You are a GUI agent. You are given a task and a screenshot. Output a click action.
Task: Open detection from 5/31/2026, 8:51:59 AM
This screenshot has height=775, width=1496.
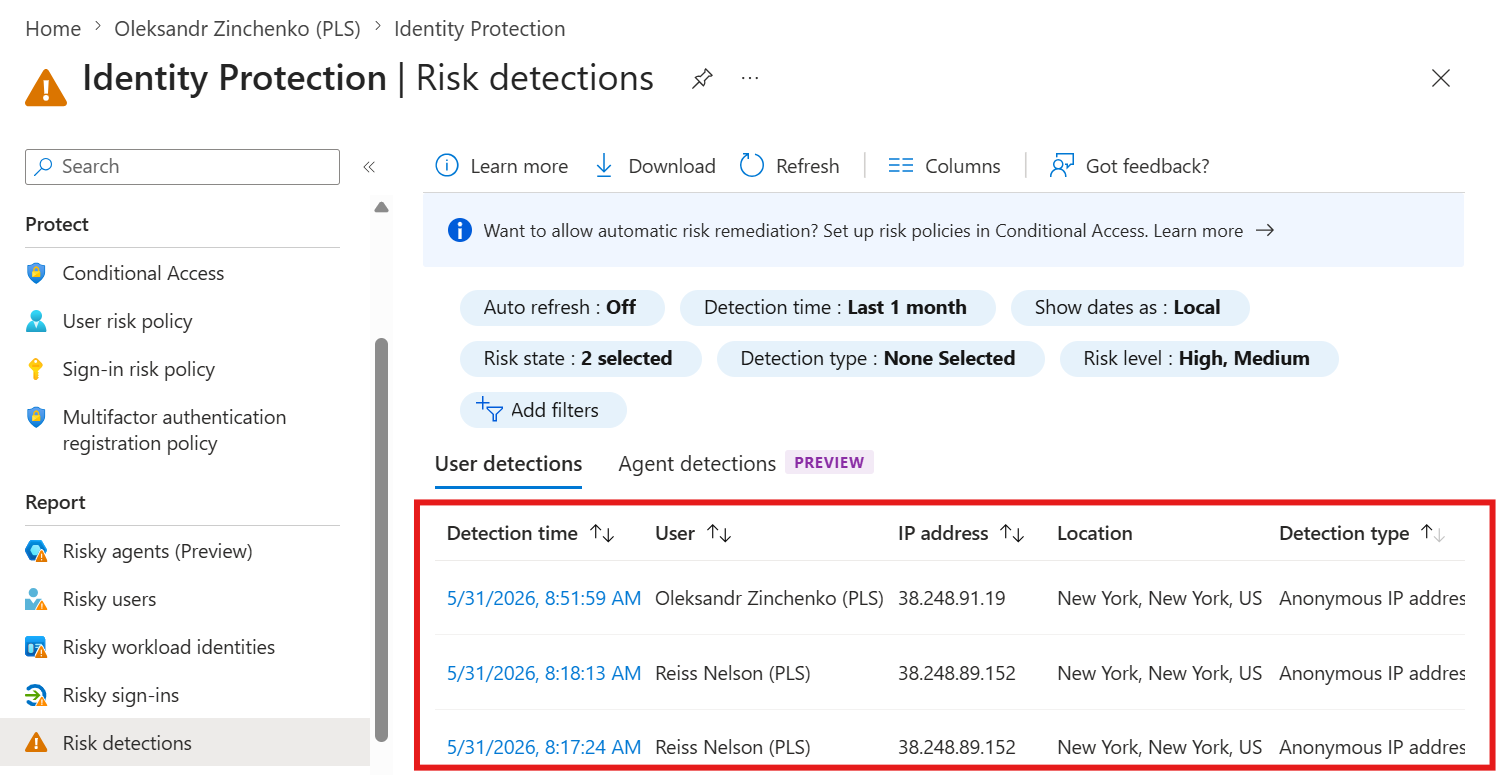544,599
